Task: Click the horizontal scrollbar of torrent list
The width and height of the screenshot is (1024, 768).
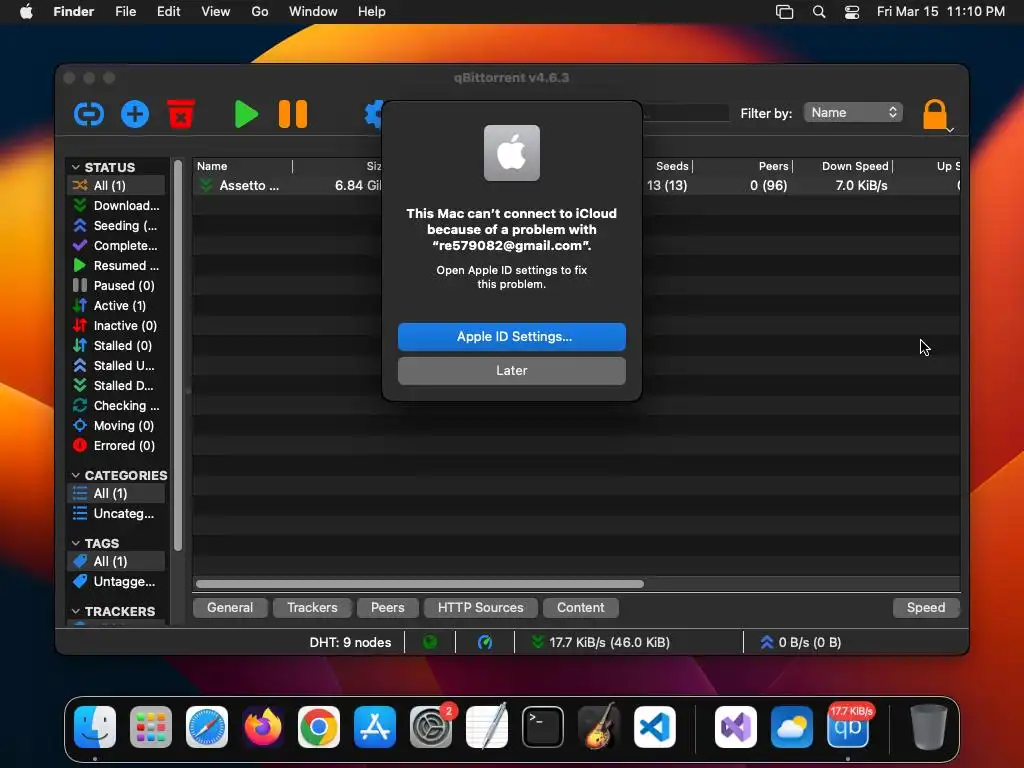Action: point(419,584)
